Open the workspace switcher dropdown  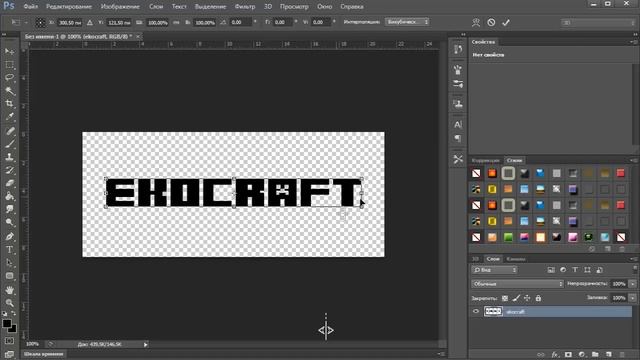[x=598, y=22]
